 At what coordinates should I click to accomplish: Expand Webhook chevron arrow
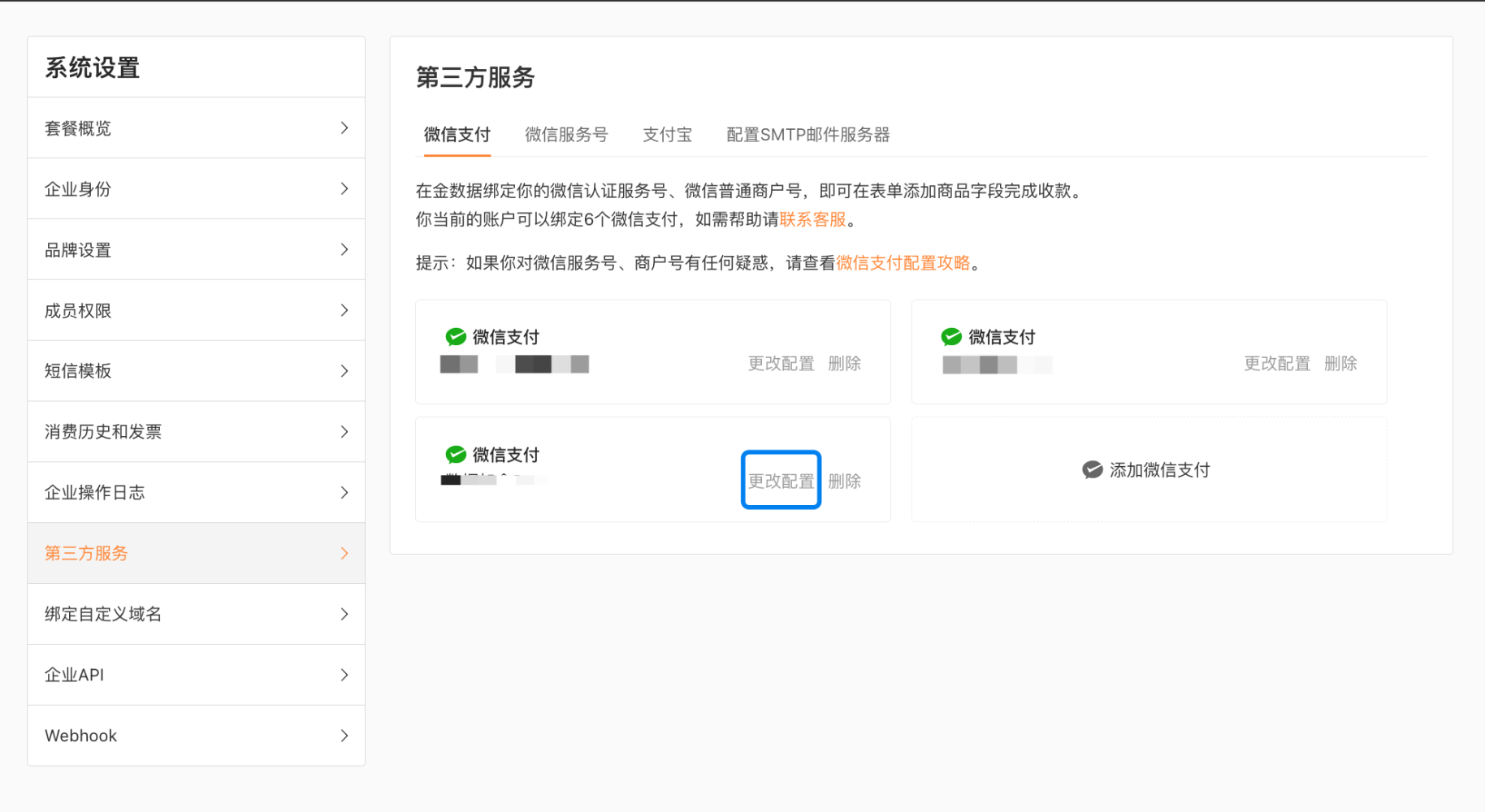(344, 736)
